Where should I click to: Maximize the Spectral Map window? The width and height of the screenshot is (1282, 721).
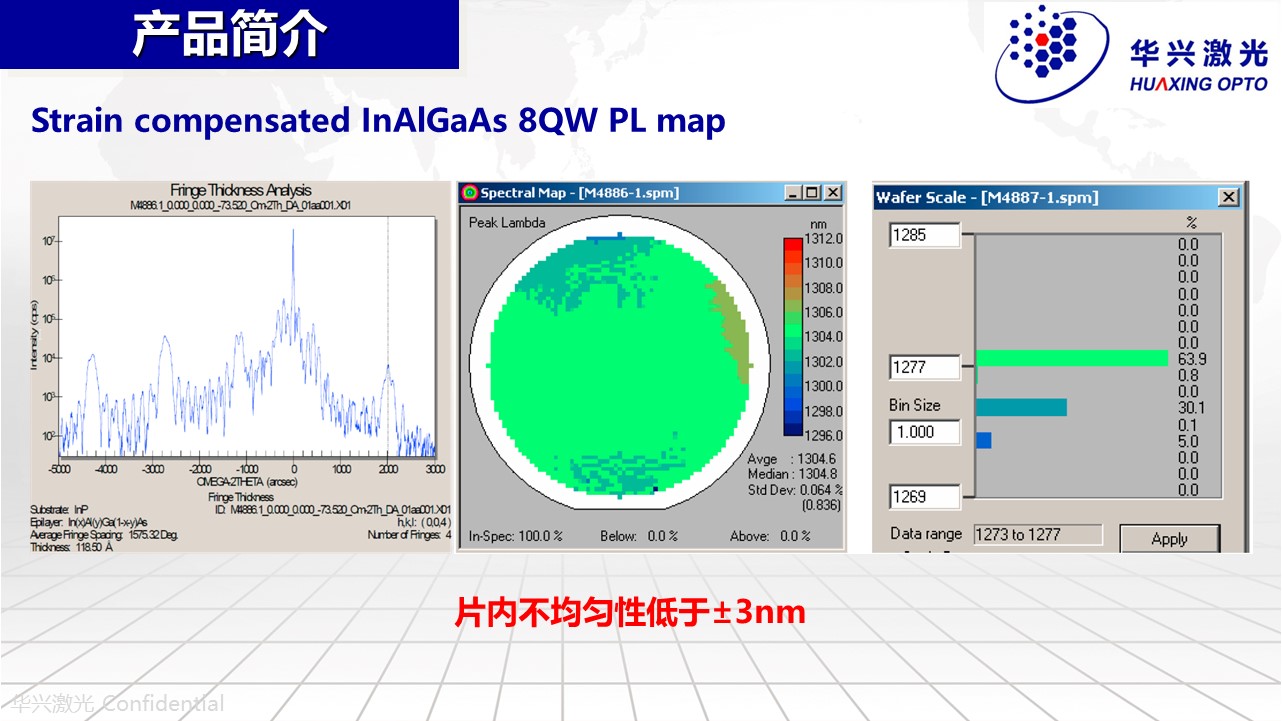pos(811,192)
